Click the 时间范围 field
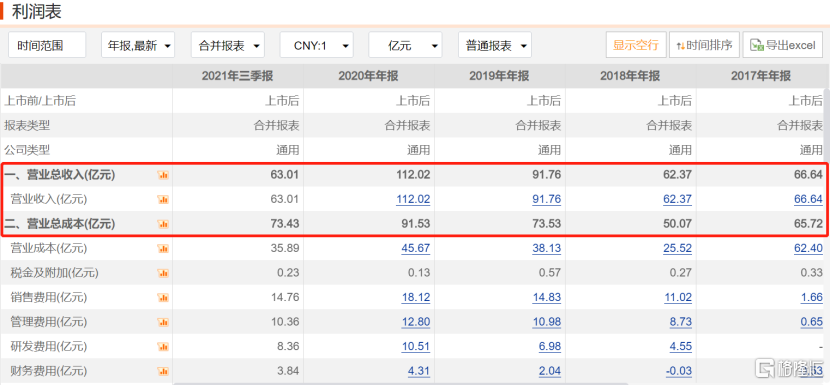The height and width of the screenshot is (385, 830). click(x=47, y=45)
